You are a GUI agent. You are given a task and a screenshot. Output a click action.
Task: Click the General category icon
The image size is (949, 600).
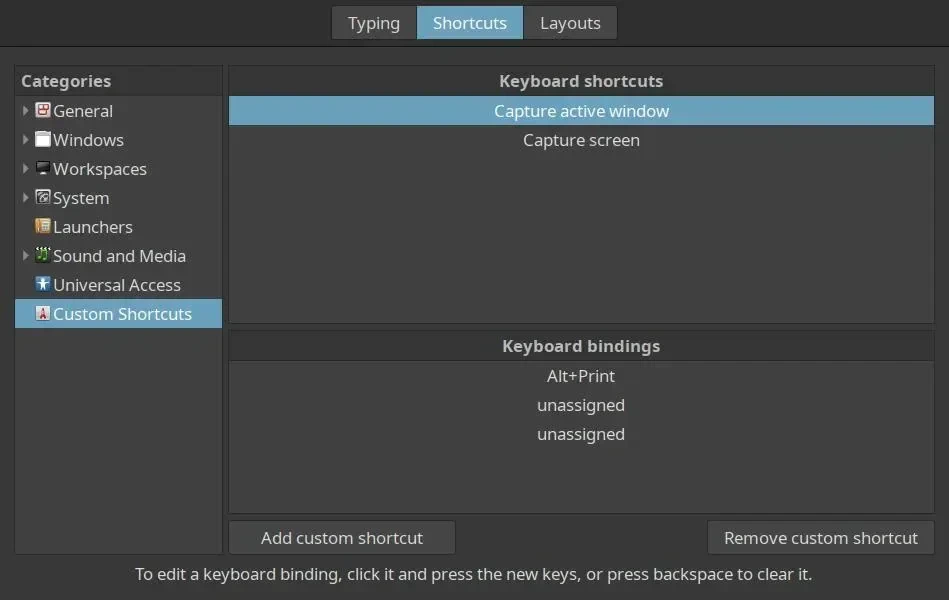coord(42,110)
